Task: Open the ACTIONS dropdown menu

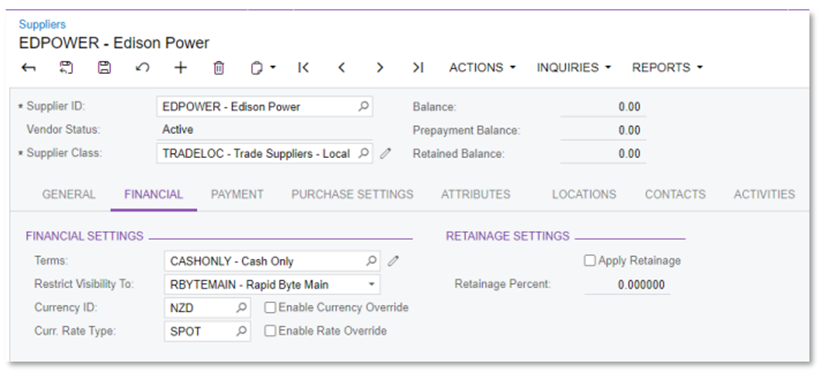Action: 482,68
